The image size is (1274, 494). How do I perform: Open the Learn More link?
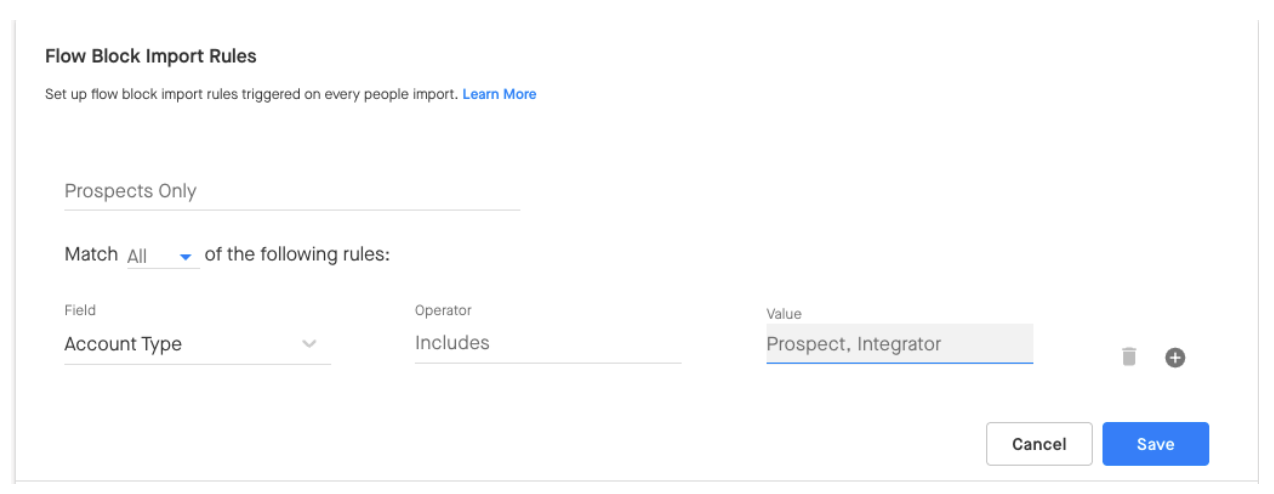coord(499,94)
